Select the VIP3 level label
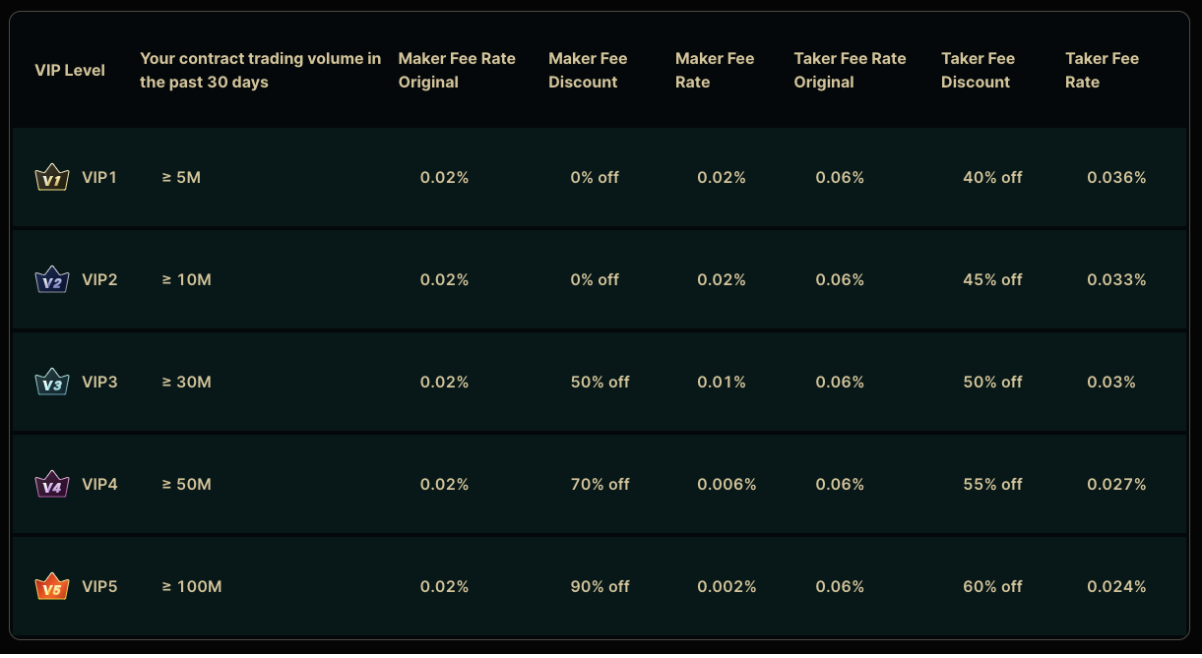The width and height of the screenshot is (1202, 658). pyautogui.click(x=100, y=382)
